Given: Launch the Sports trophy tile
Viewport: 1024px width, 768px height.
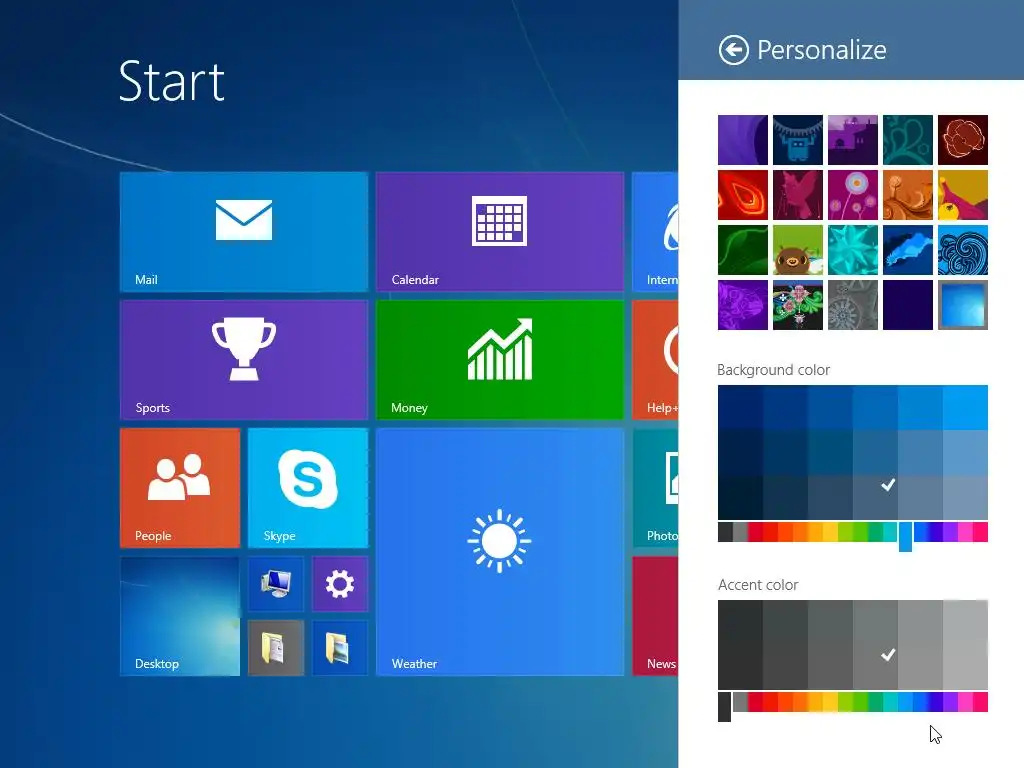Looking at the screenshot, I should coord(244,360).
